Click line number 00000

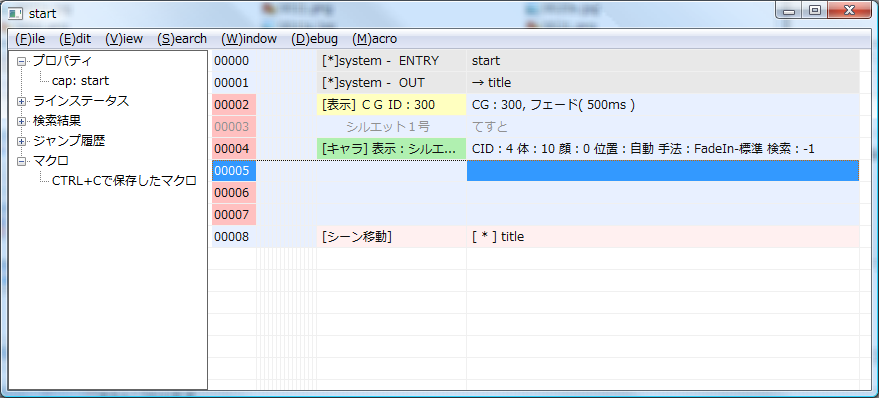234,61
